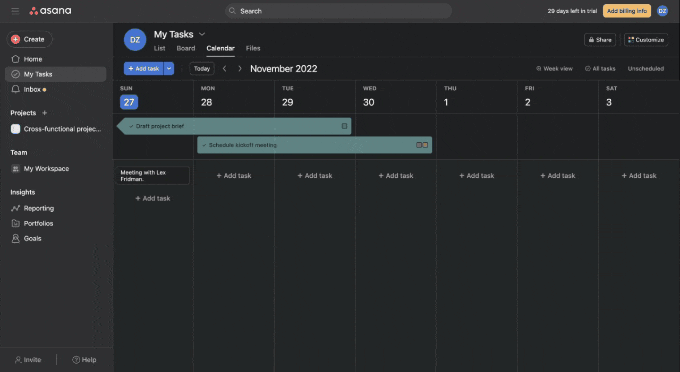Toggle Schedule kickoff meeting checkmark
680x372 pixels.
tap(204, 145)
